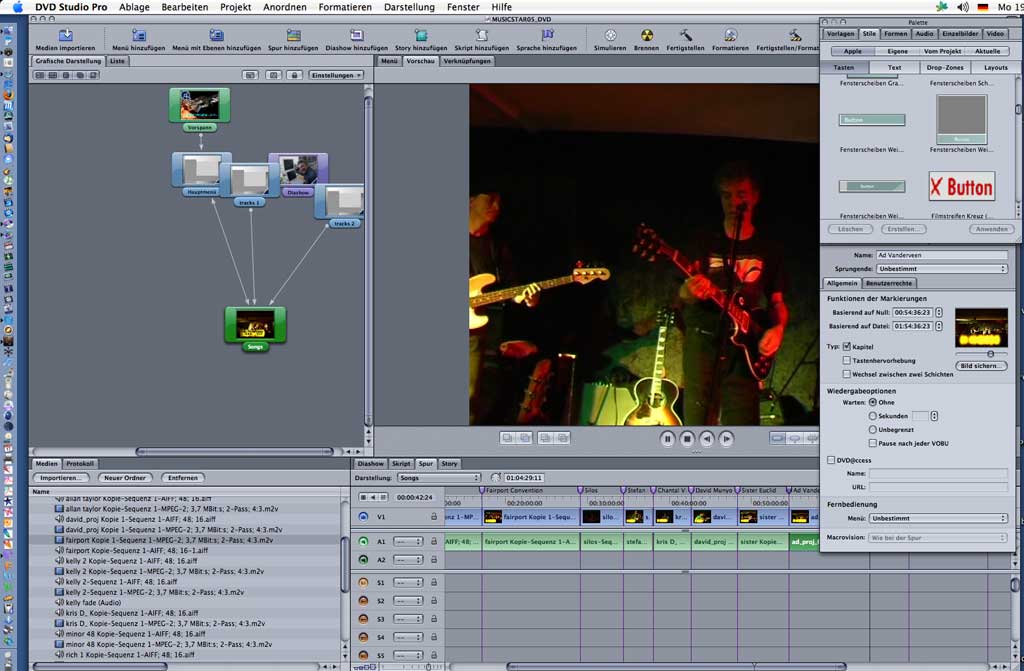Open the Projekt menu
The image size is (1024, 671).
pyautogui.click(x=236, y=7)
